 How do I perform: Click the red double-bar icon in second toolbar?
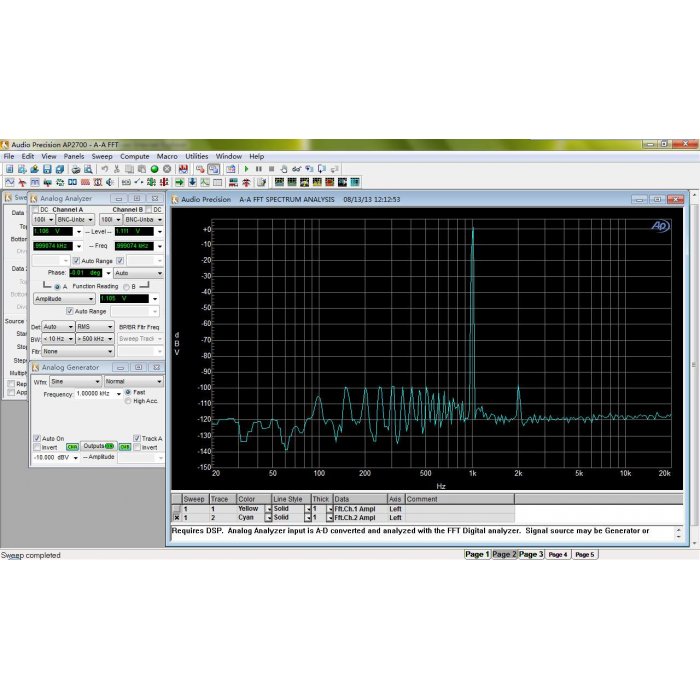point(164,182)
